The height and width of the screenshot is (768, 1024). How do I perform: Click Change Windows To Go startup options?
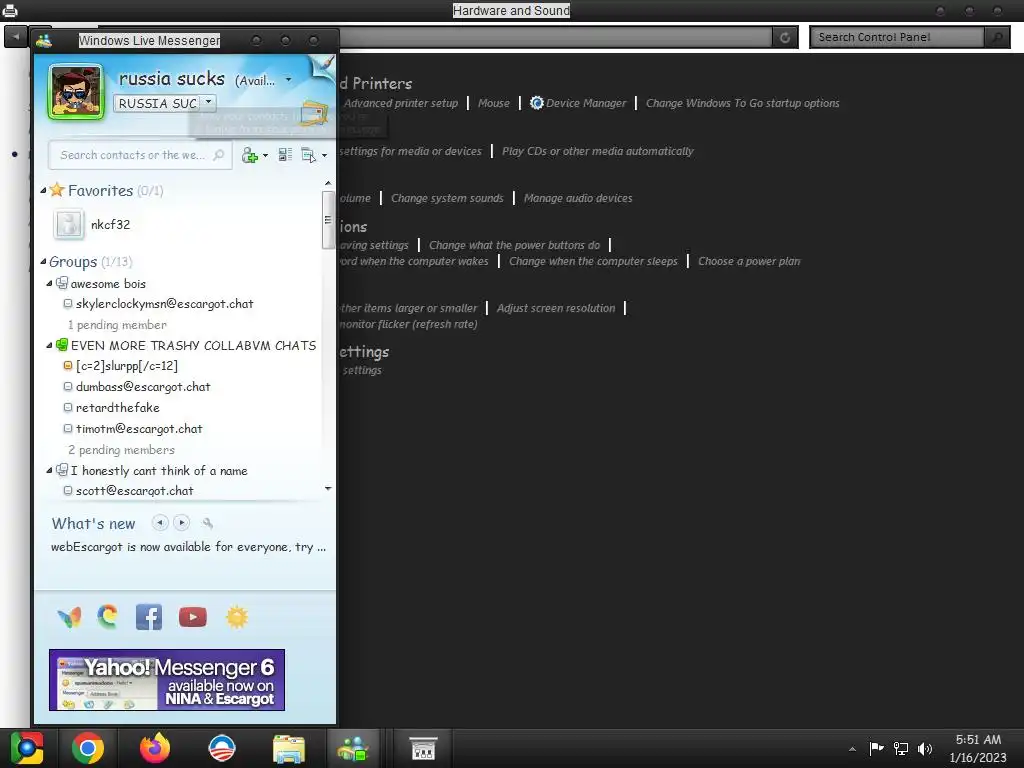tap(743, 103)
